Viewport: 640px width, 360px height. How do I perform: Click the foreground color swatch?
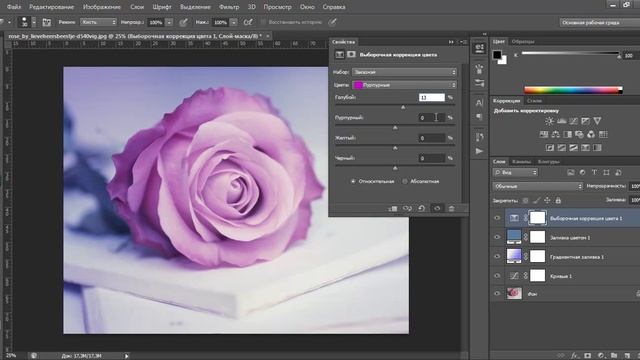tap(497, 55)
